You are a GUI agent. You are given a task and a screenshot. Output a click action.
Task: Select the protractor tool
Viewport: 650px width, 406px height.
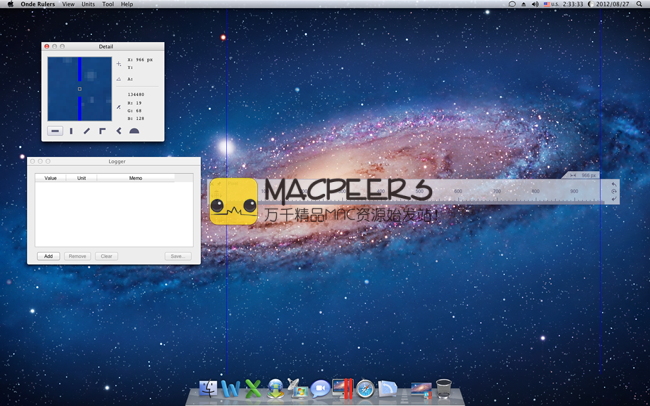(134, 131)
